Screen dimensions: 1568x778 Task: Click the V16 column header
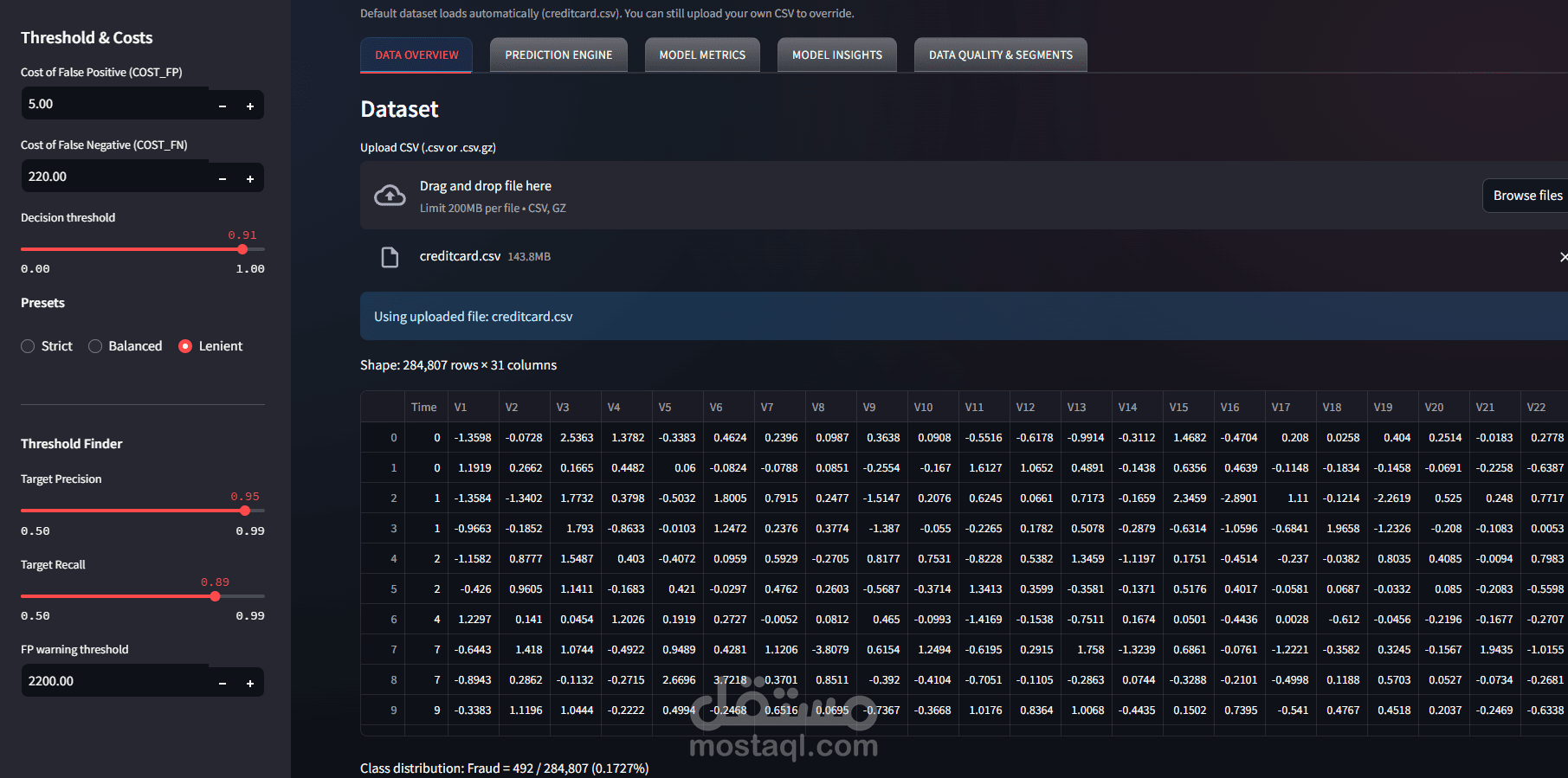point(1239,407)
